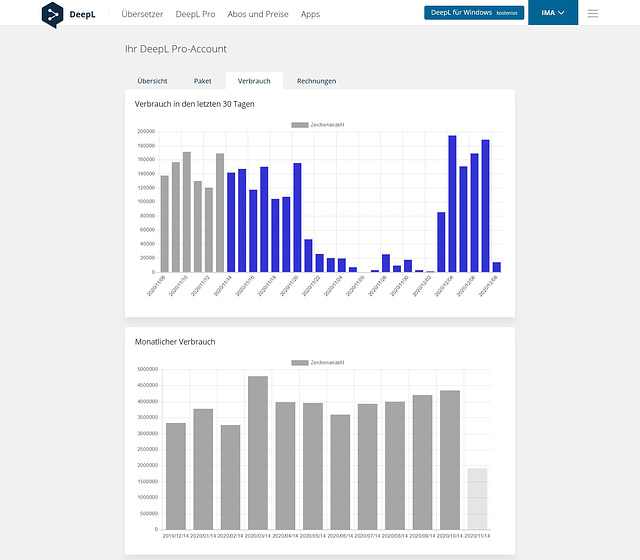
Task: Open the Apps navigation link
Action: 310,14
